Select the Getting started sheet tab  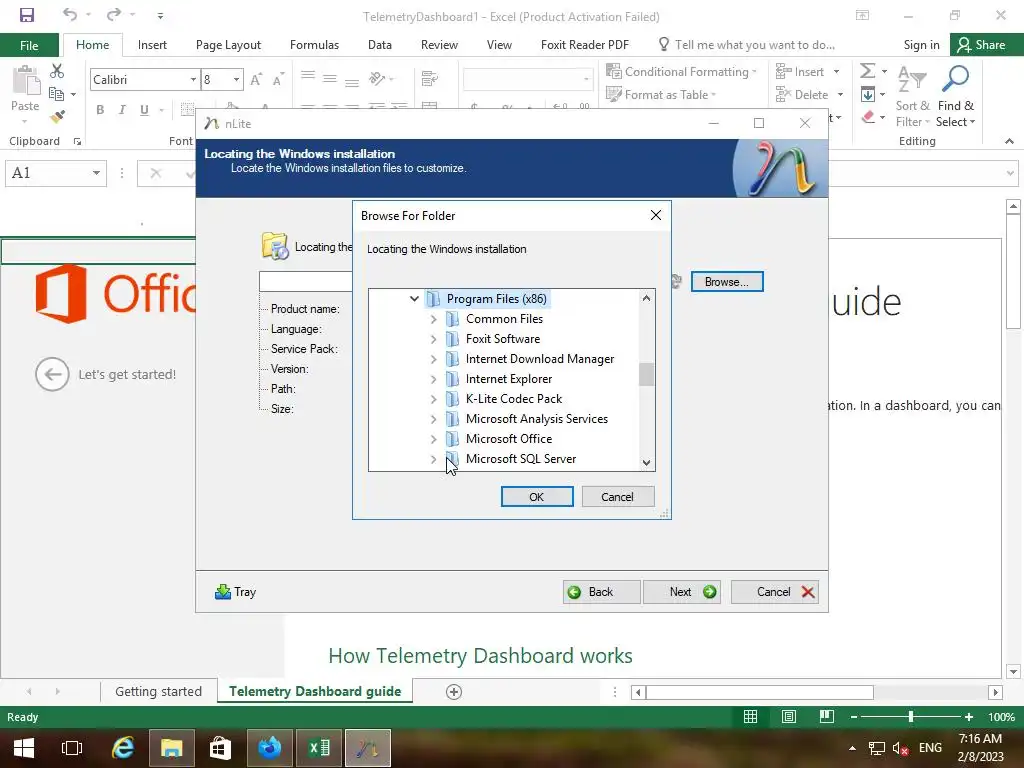pyautogui.click(x=158, y=692)
